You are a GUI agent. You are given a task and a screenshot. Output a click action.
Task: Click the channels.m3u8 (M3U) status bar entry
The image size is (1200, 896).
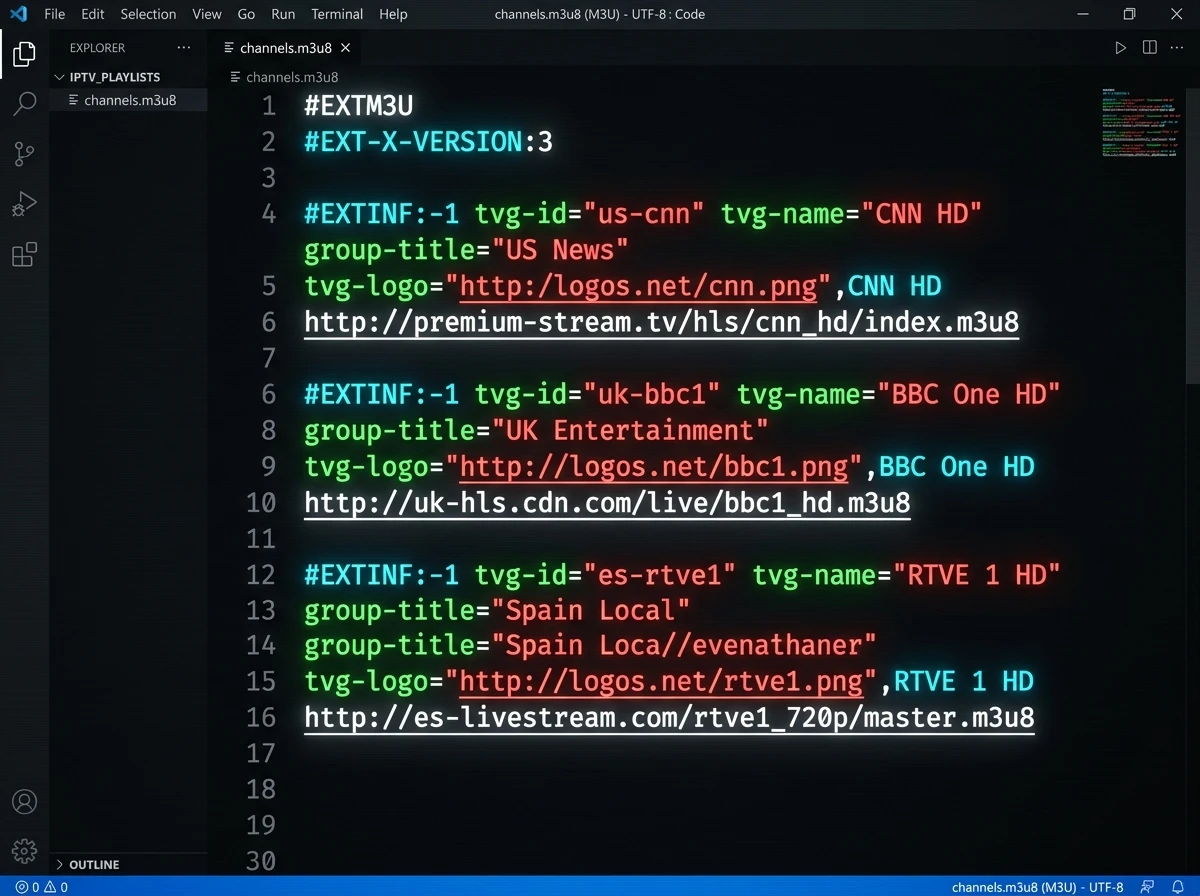1013,887
